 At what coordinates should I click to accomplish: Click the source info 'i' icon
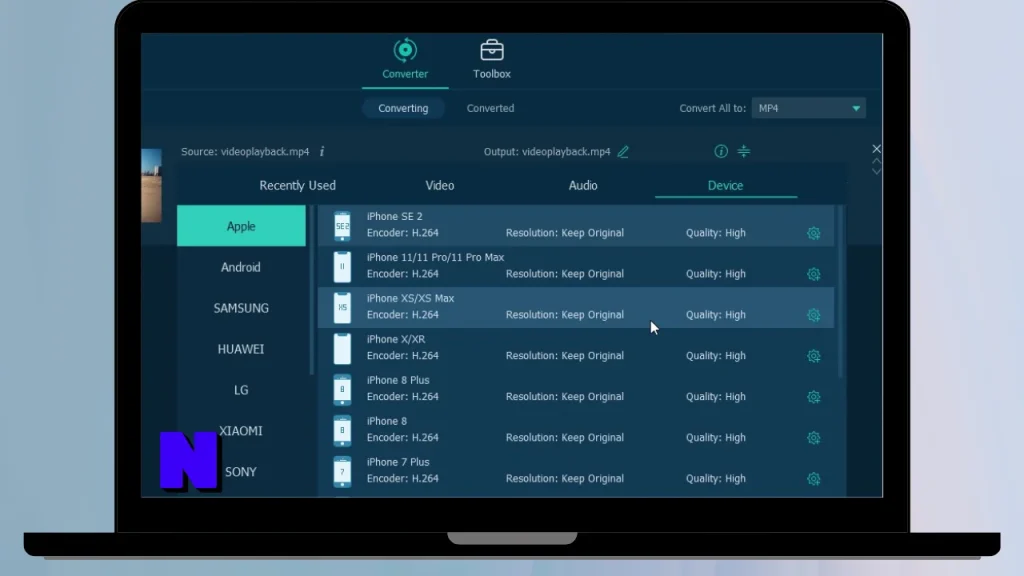(x=322, y=152)
